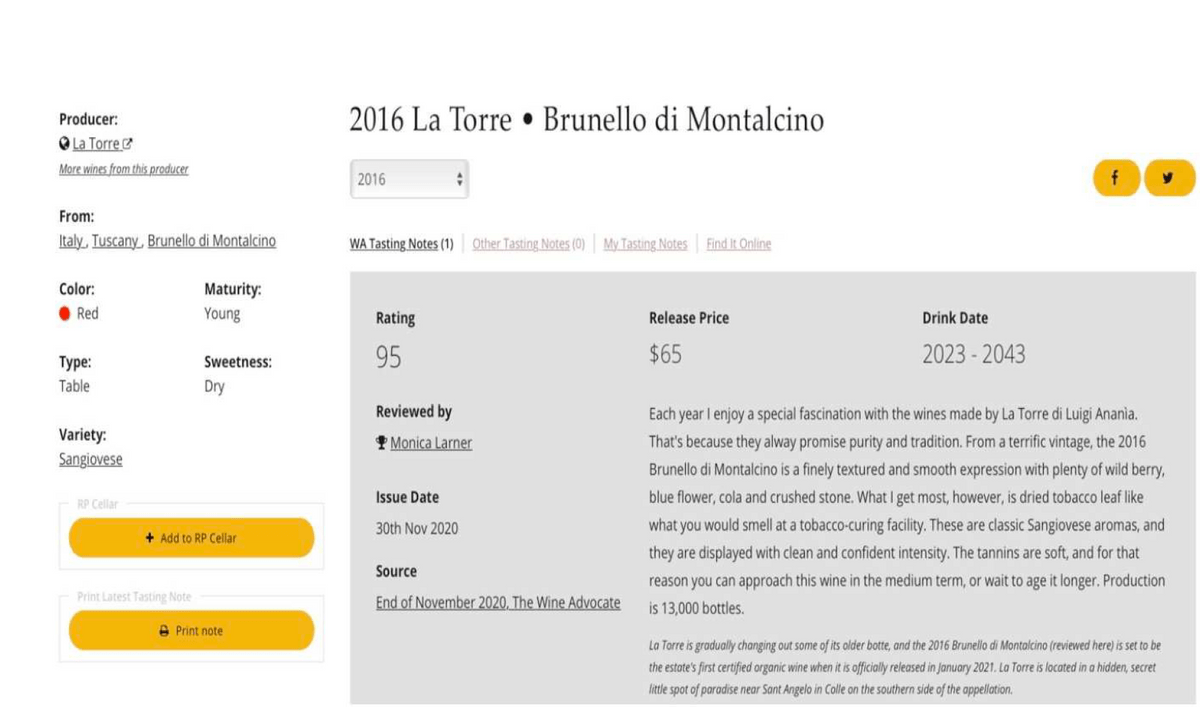
Task: Open the Sangiovese variety link
Action: (x=90, y=459)
